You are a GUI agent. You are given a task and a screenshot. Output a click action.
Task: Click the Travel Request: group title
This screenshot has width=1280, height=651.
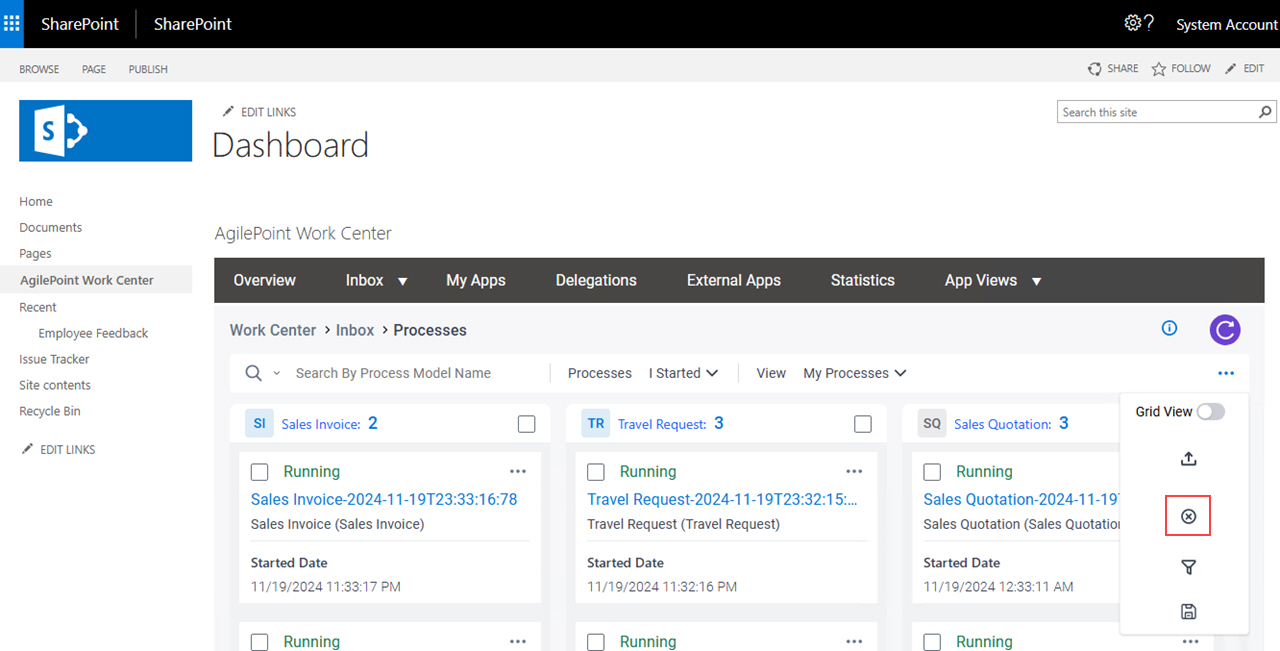tap(662, 424)
